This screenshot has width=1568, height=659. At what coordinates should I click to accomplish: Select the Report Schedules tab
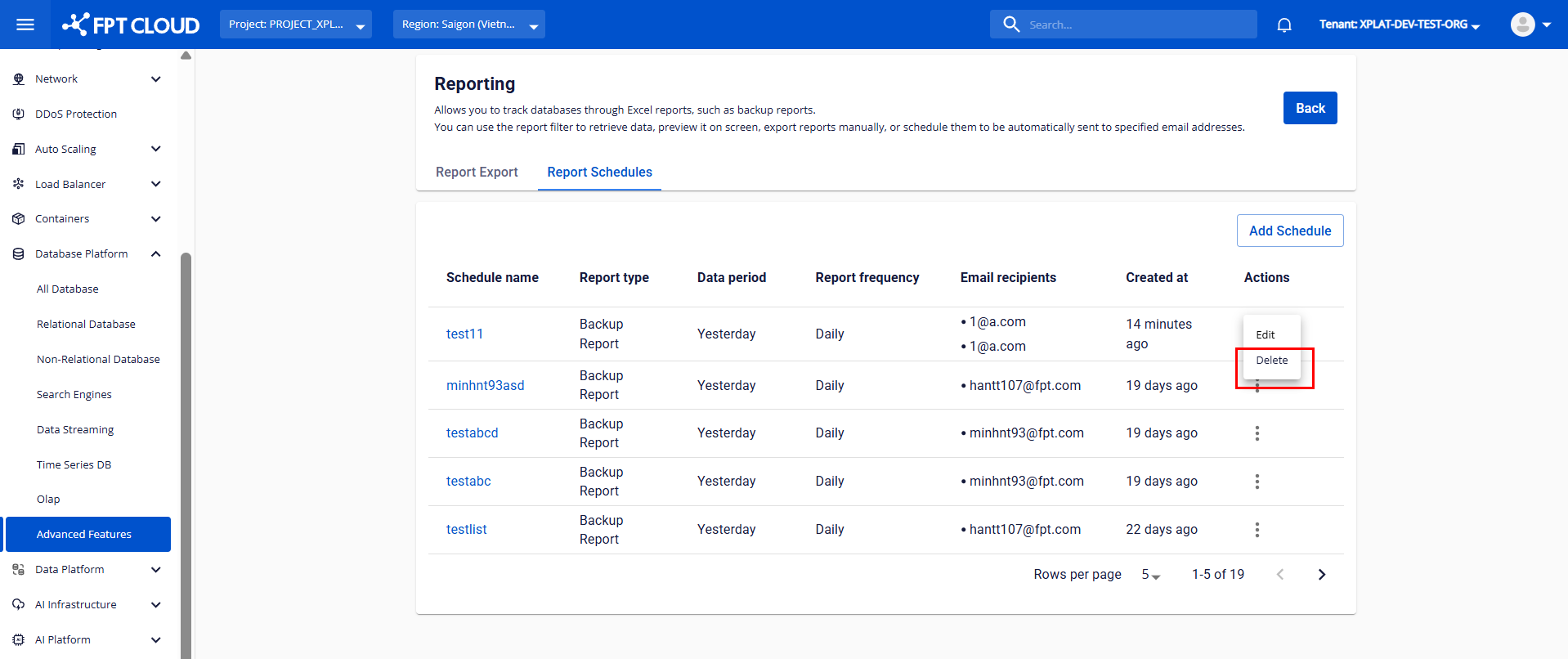(599, 173)
